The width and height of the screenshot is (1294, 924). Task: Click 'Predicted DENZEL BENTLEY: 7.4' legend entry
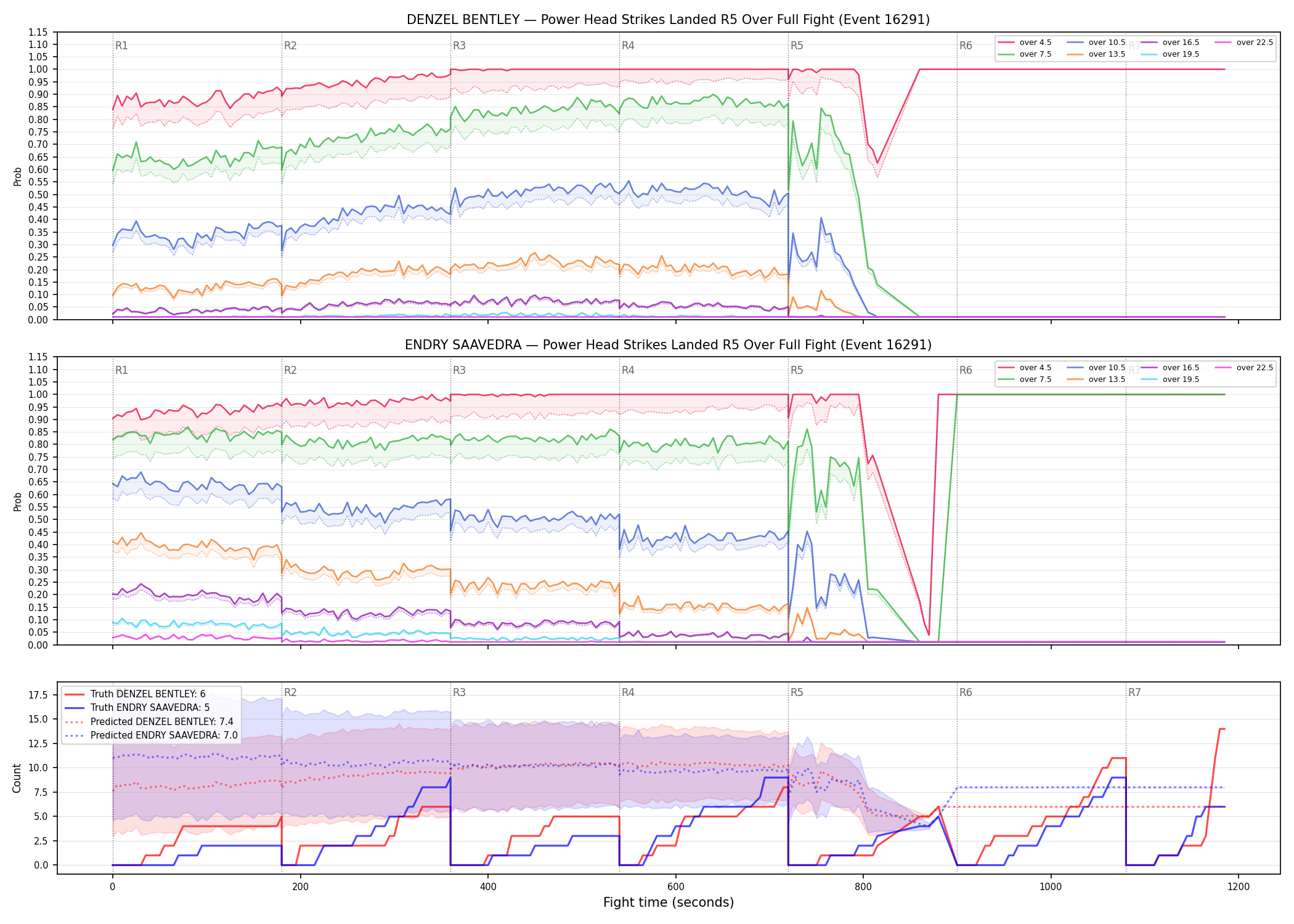[x=149, y=722]
